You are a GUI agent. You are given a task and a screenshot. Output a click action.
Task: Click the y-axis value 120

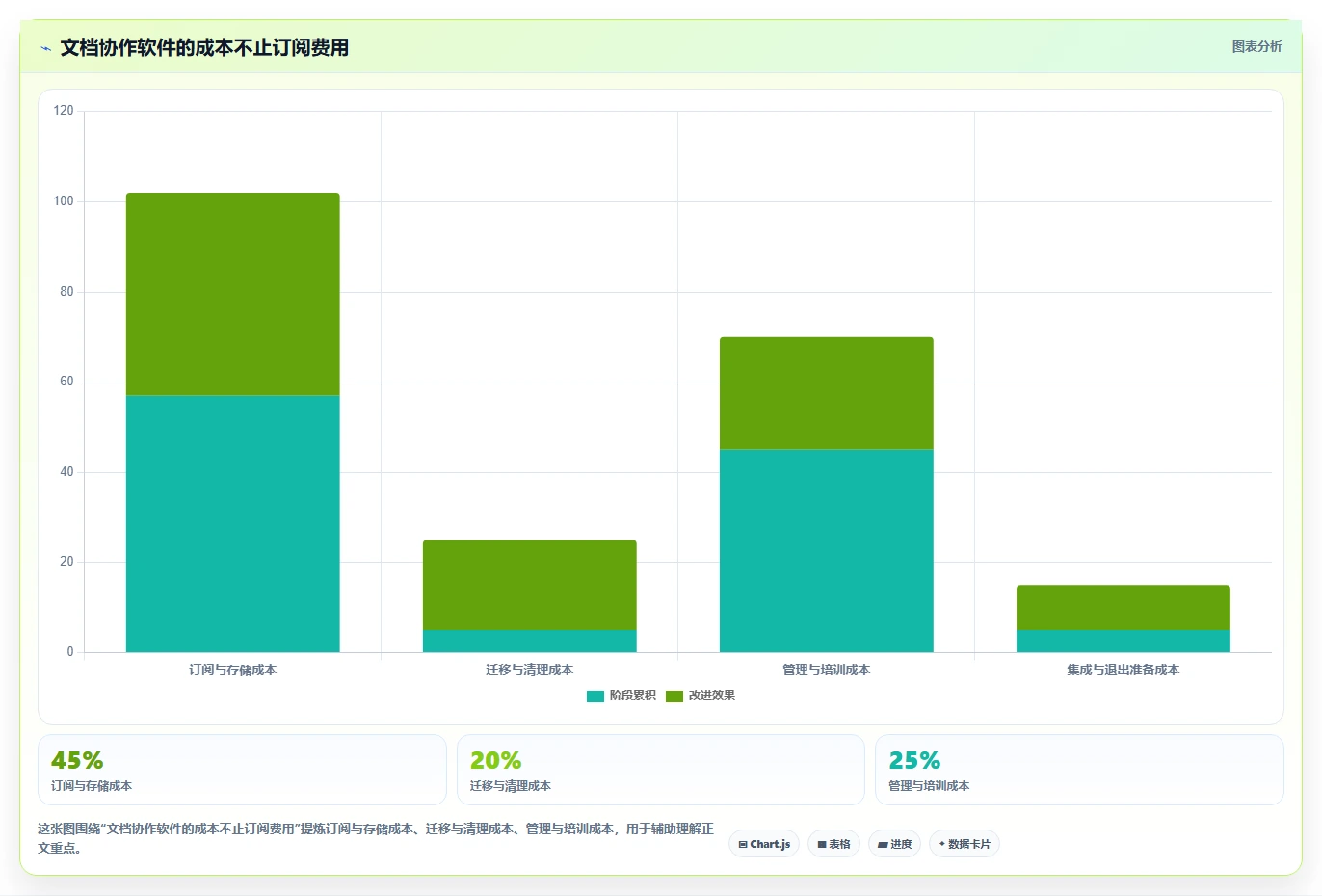[64, 111]
